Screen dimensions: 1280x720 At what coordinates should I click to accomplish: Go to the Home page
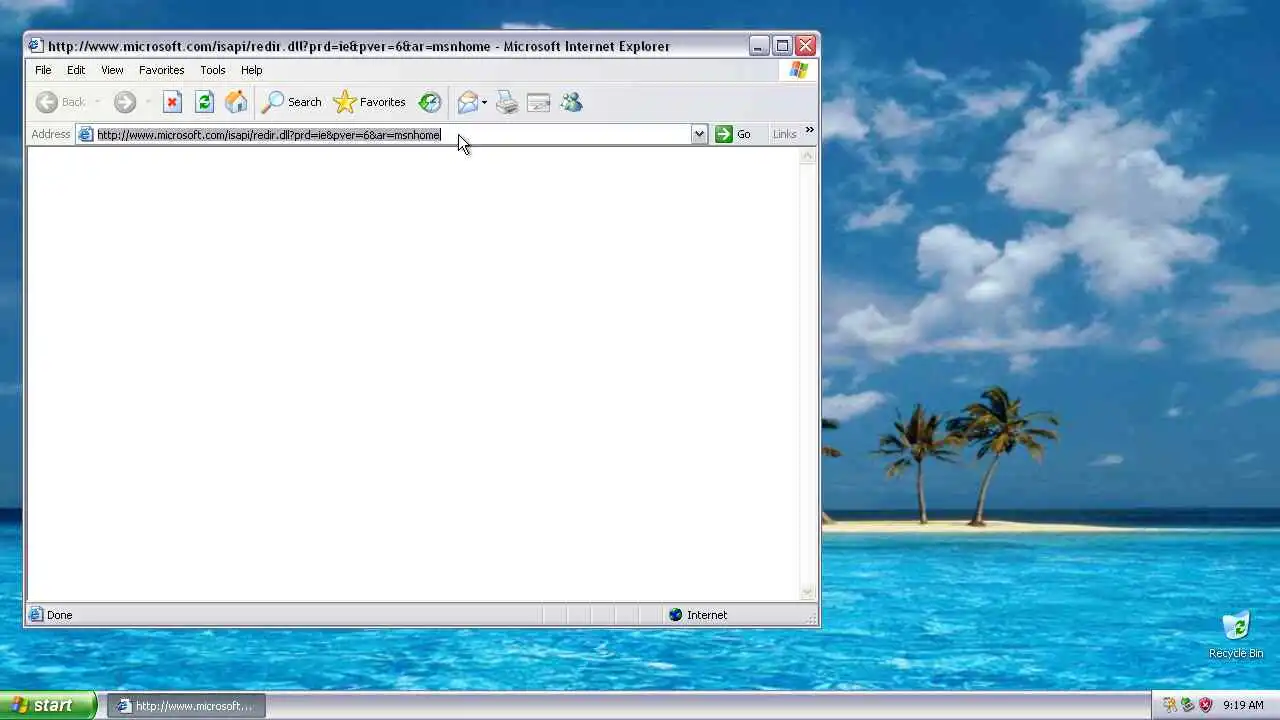pos(236,102)
